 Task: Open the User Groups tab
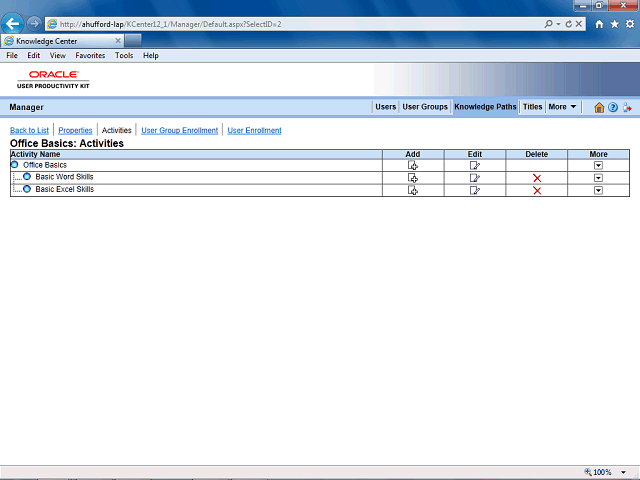(425, 107)
